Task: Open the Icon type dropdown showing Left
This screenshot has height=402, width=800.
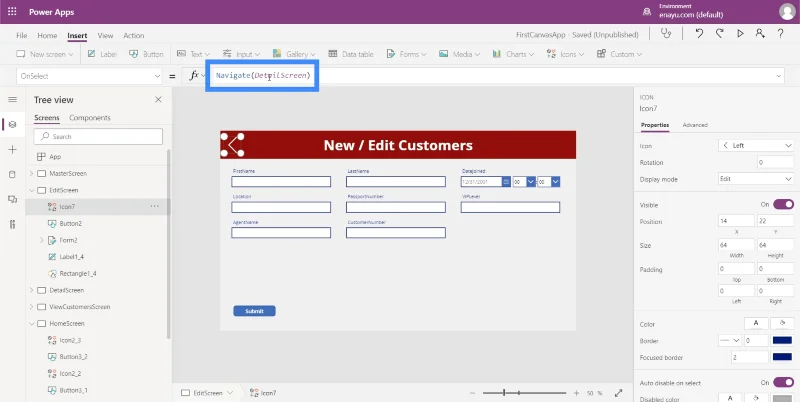Action: 756,145
